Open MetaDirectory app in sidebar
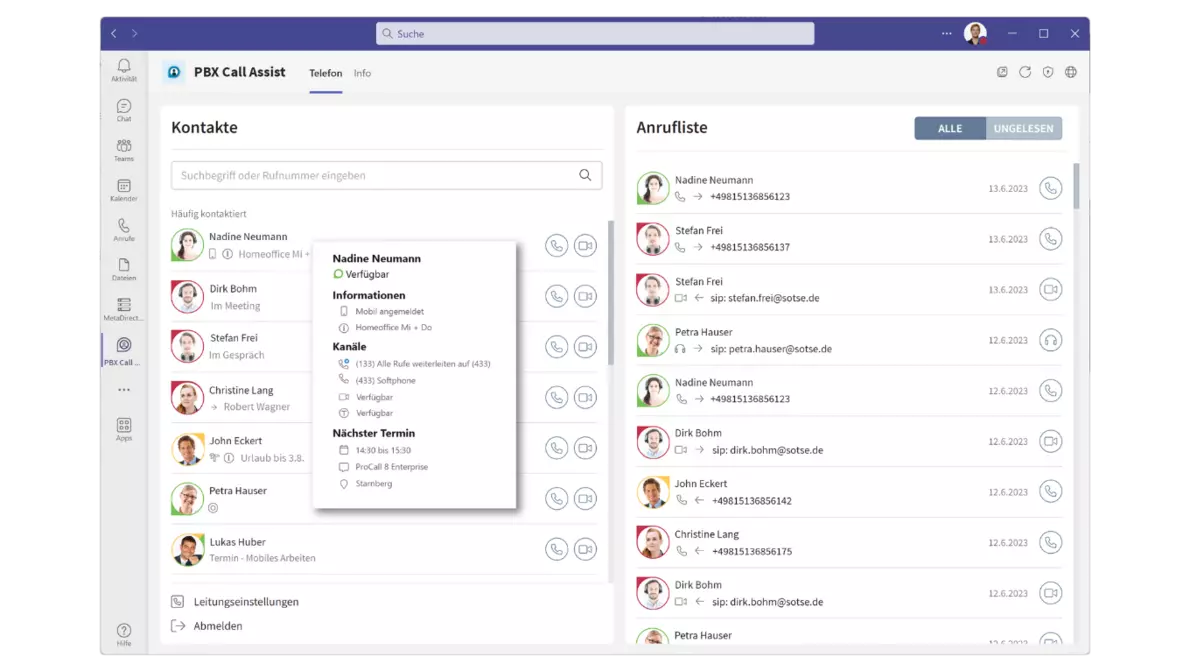 pos(124,309)
